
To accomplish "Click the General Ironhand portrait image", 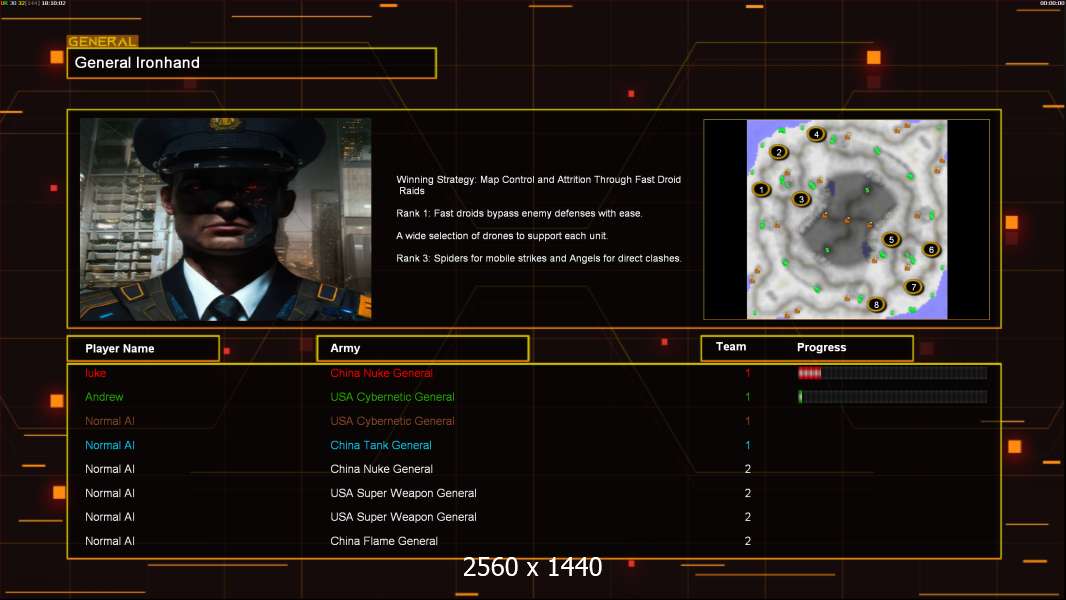I will coord(226,219).
